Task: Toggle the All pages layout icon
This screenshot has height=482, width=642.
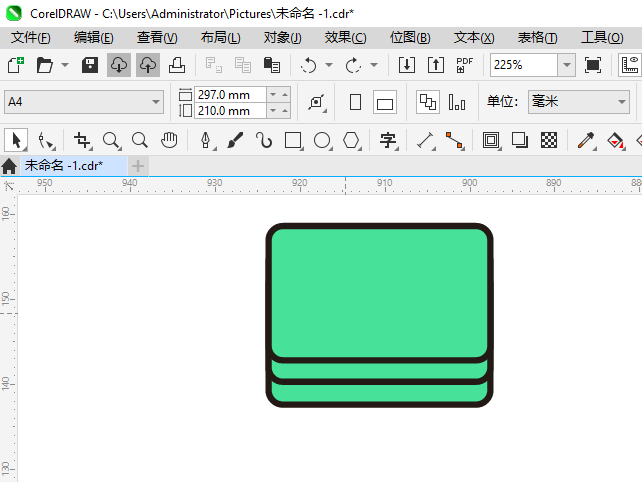Action: tap(428, 102)
